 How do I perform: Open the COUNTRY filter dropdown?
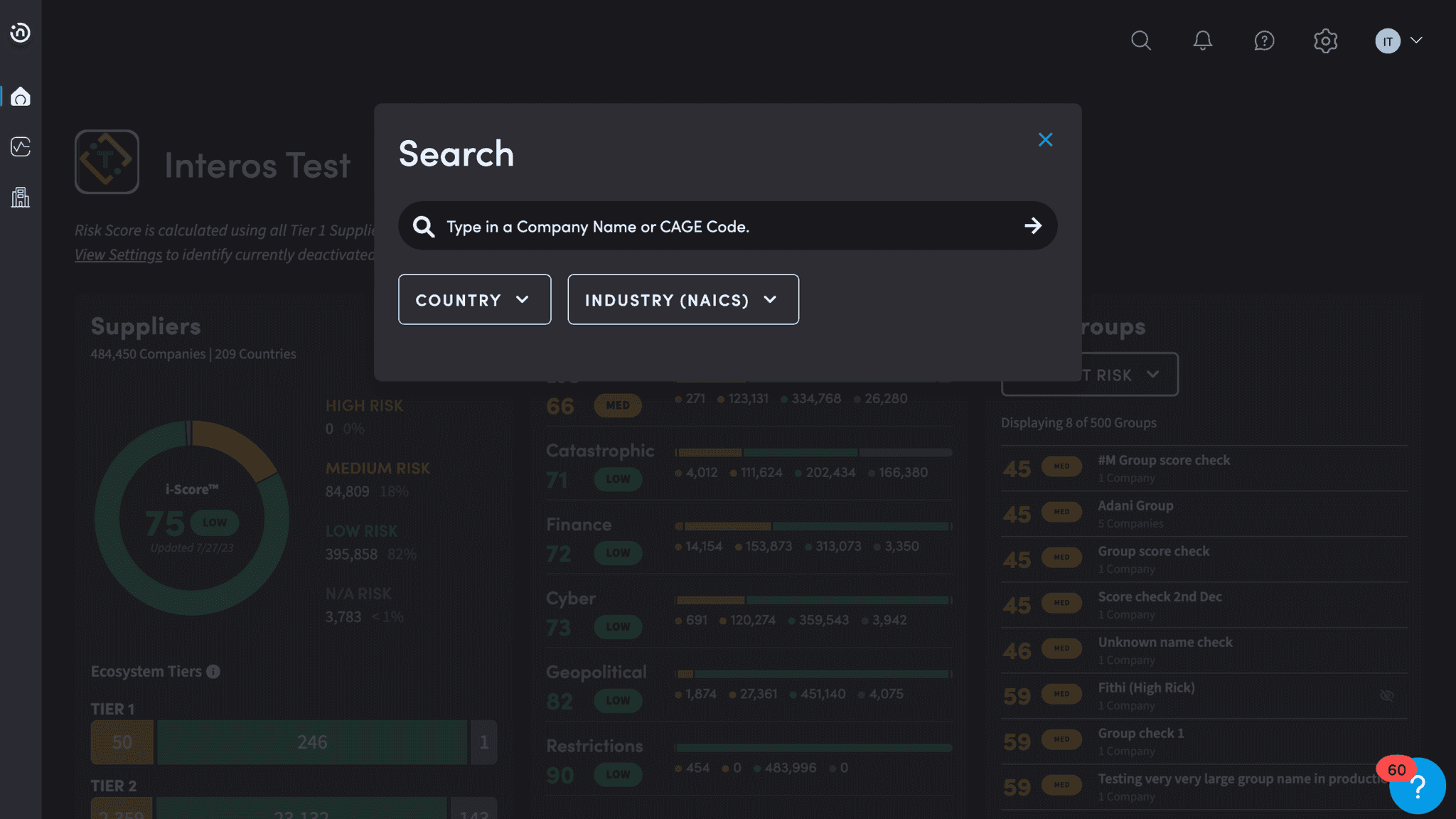[474, 299]
